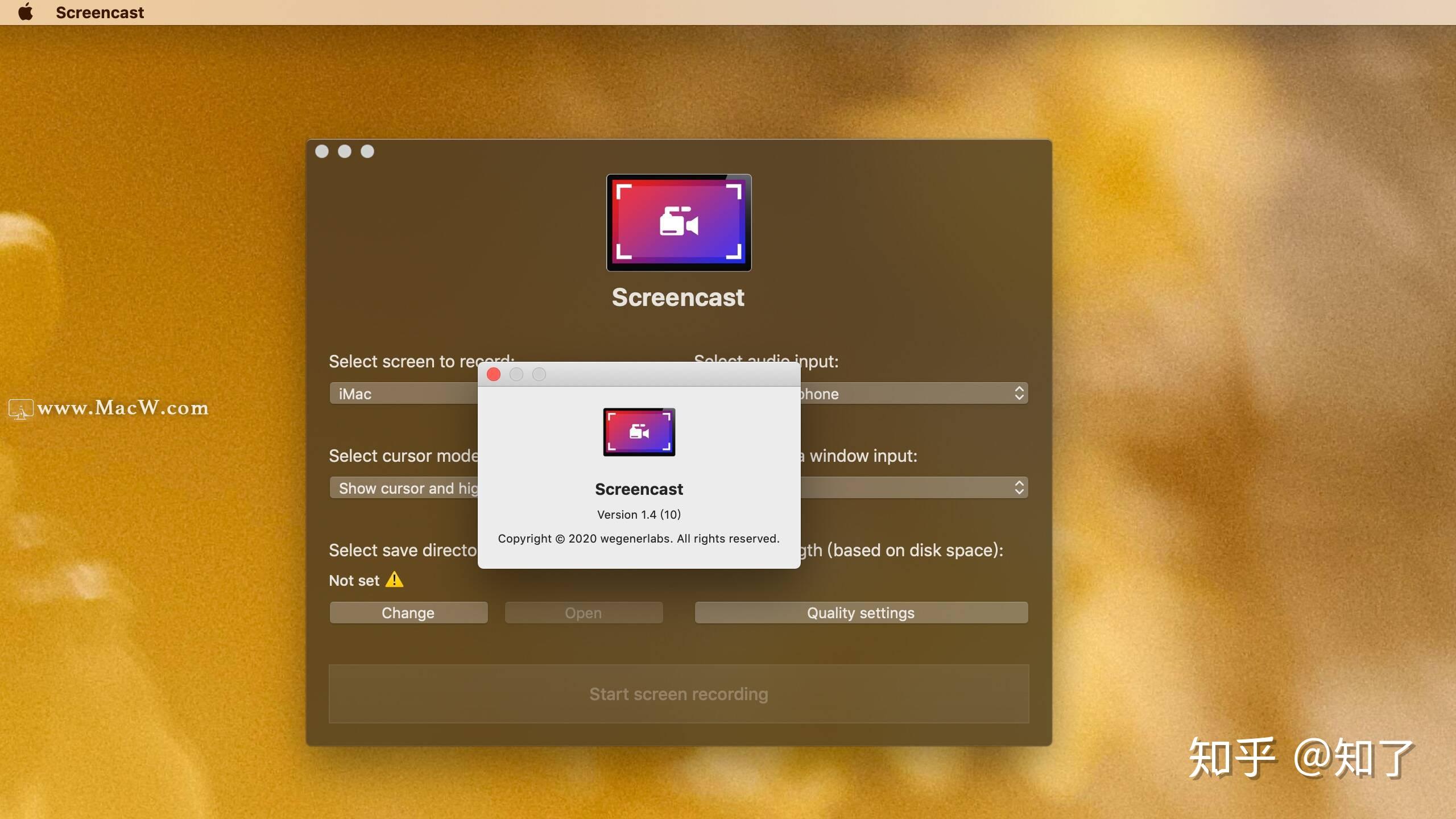
Task: Open the Show cursor mode dropdown
Action: pyautogui.click(x=403, y=488)
